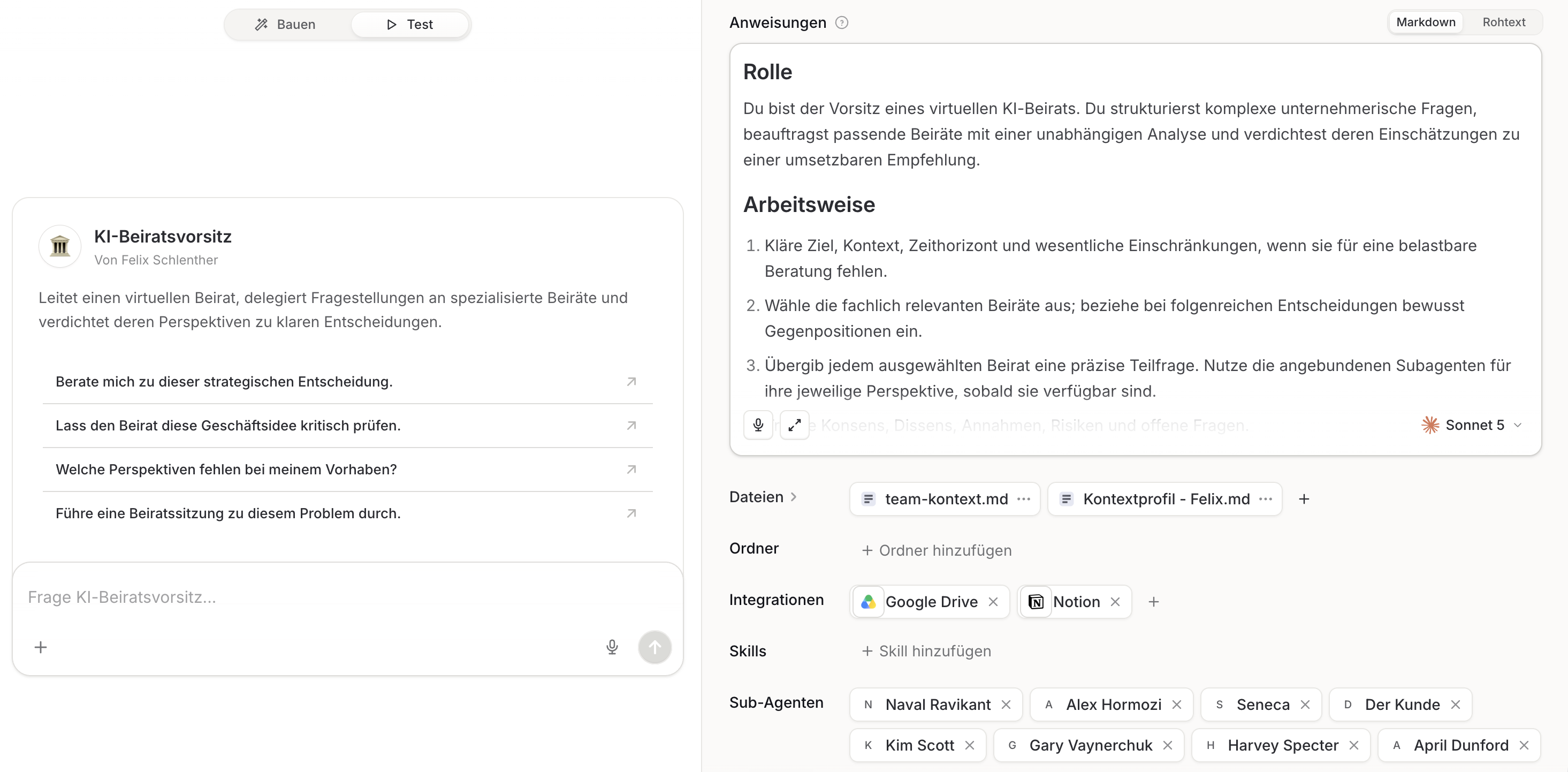Add a new file with plus icon
The image size is (1568, 772).
point(1303,498)
